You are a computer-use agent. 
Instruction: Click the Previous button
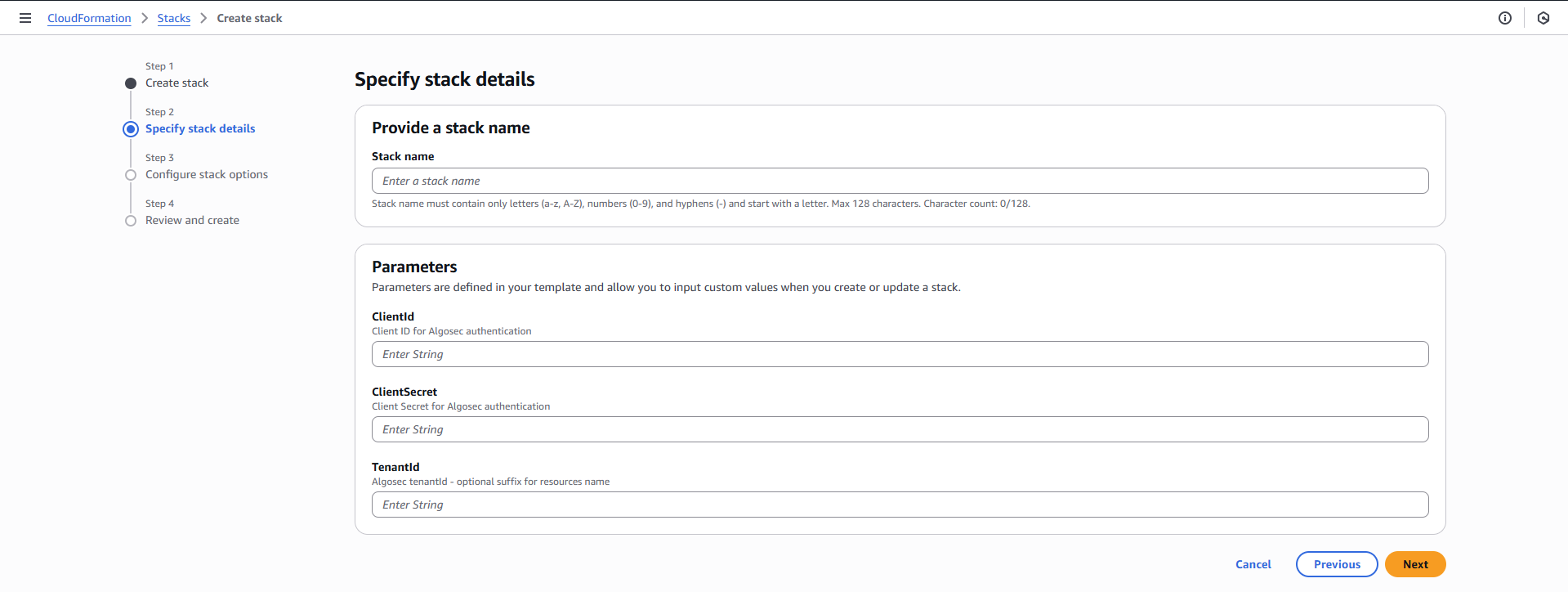point(1336,564)
